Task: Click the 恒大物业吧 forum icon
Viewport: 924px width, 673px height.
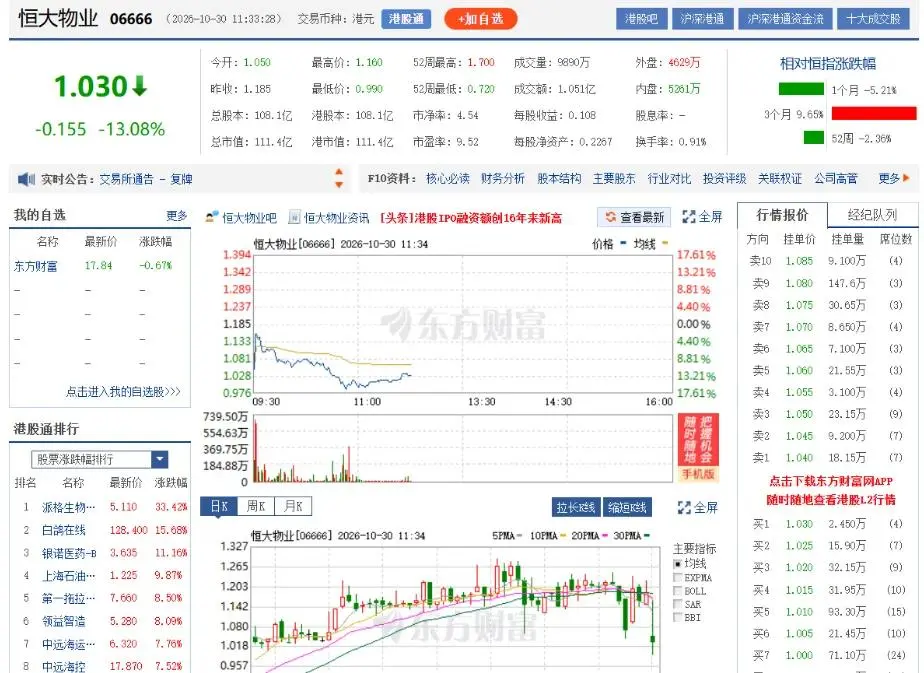Action: click(212, 217)
